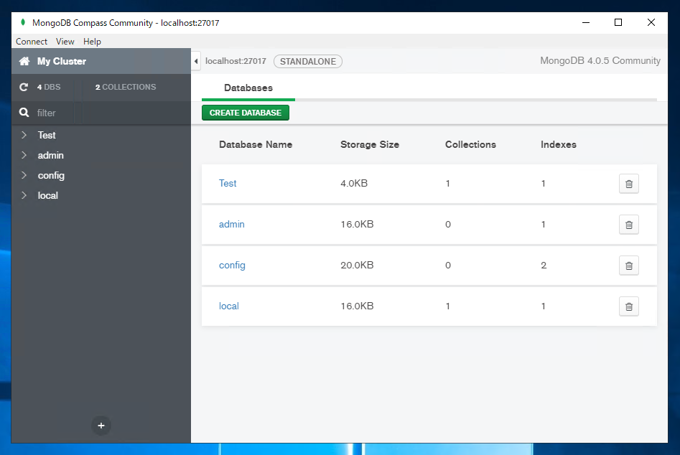Click the magnifier search icon in sidebar
680x455 pixels.
[x=24, y=113]
